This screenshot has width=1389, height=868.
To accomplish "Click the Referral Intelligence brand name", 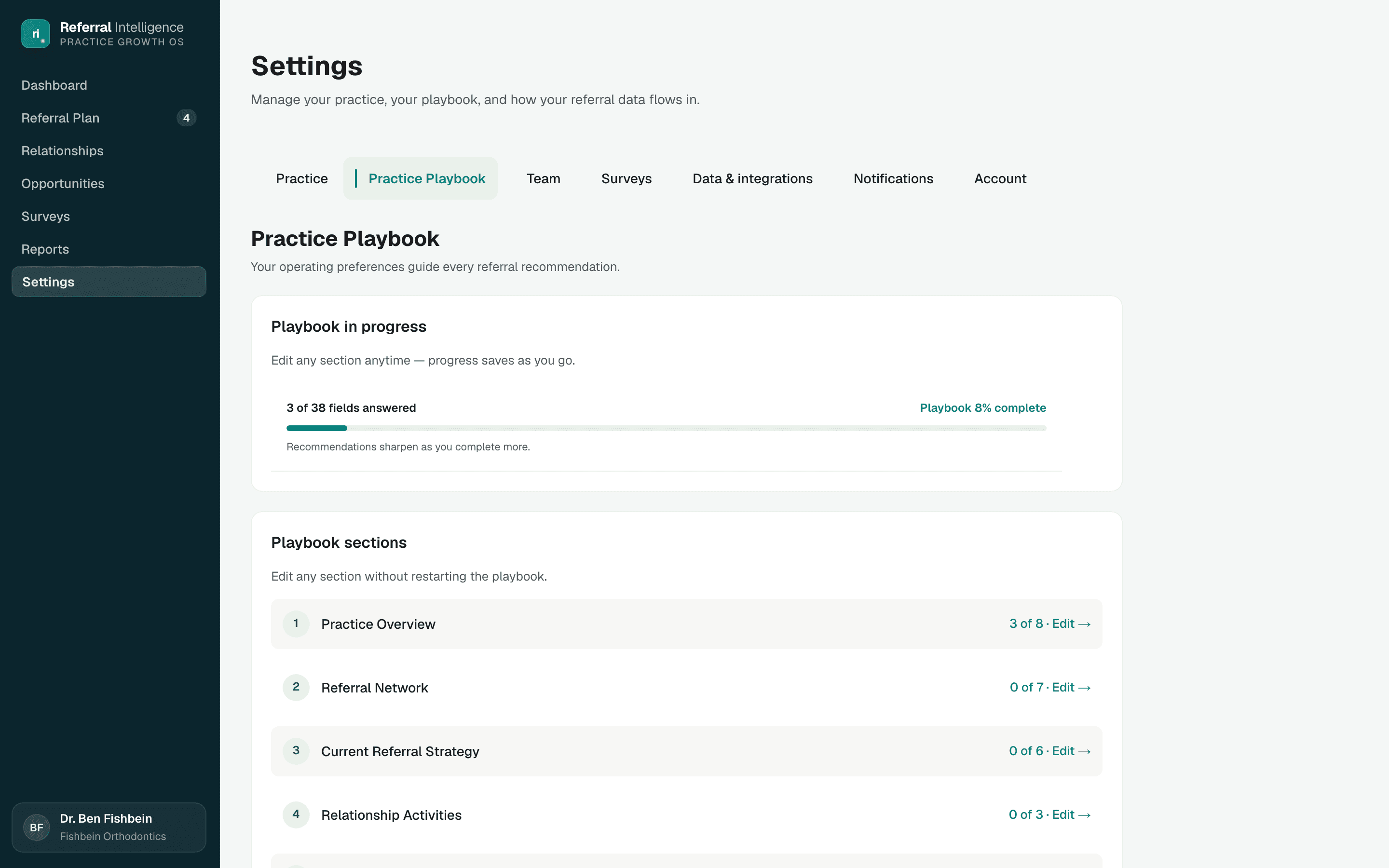I will point(122,27).
